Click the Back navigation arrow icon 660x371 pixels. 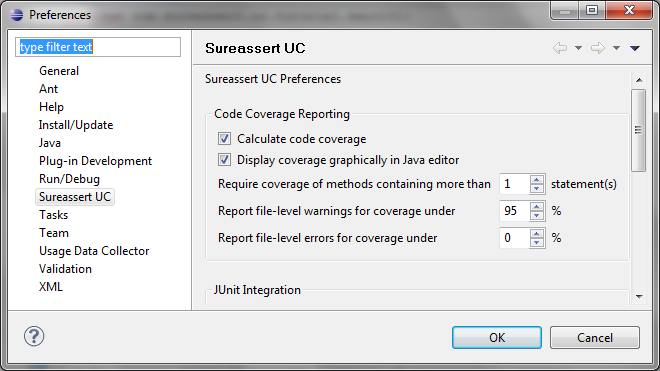tap(560, 48)
